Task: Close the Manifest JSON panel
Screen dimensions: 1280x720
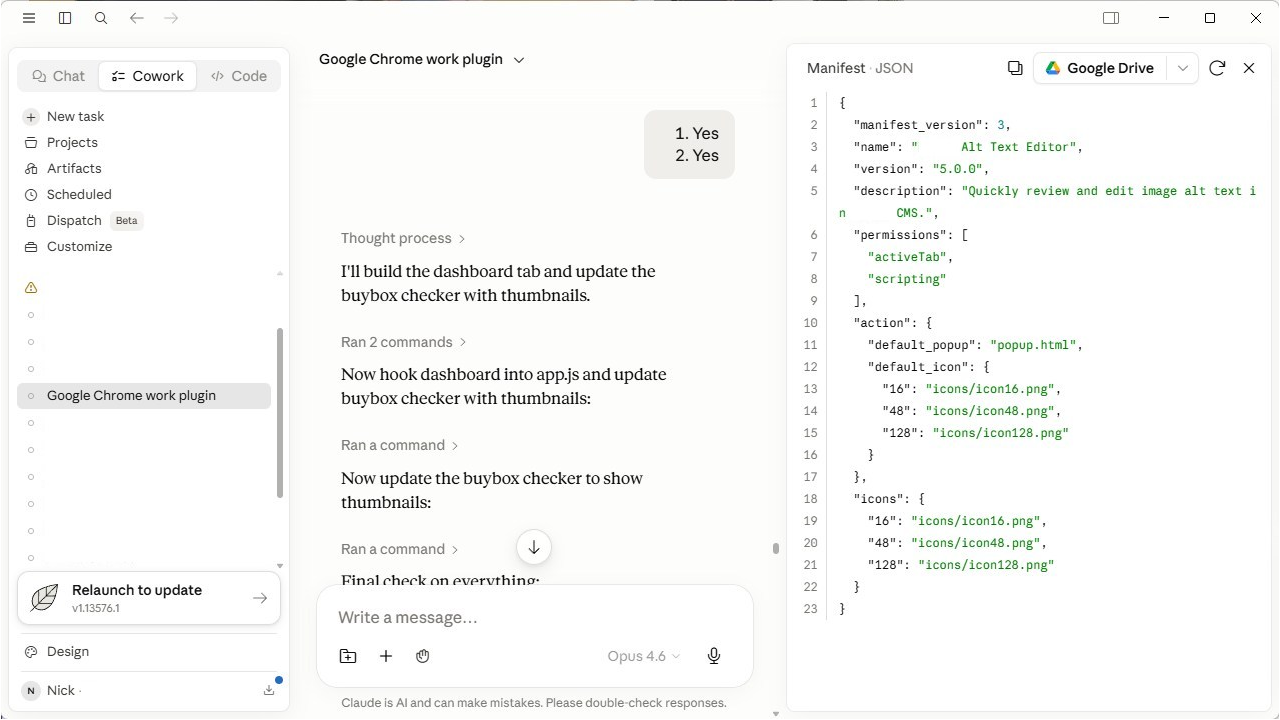Action: pos(1249,68)
